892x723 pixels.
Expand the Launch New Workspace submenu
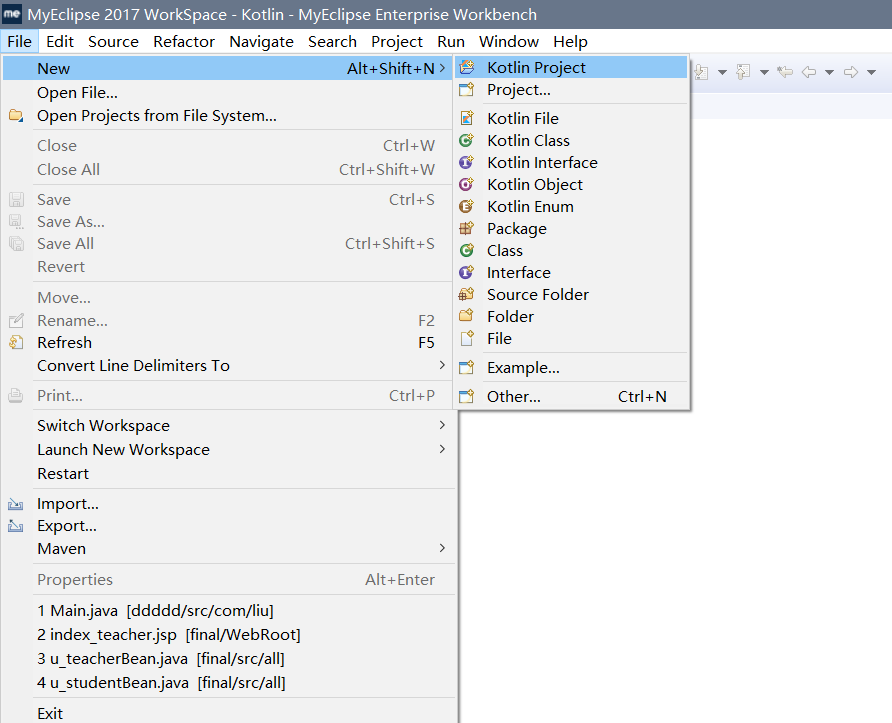tap(442, 449)
